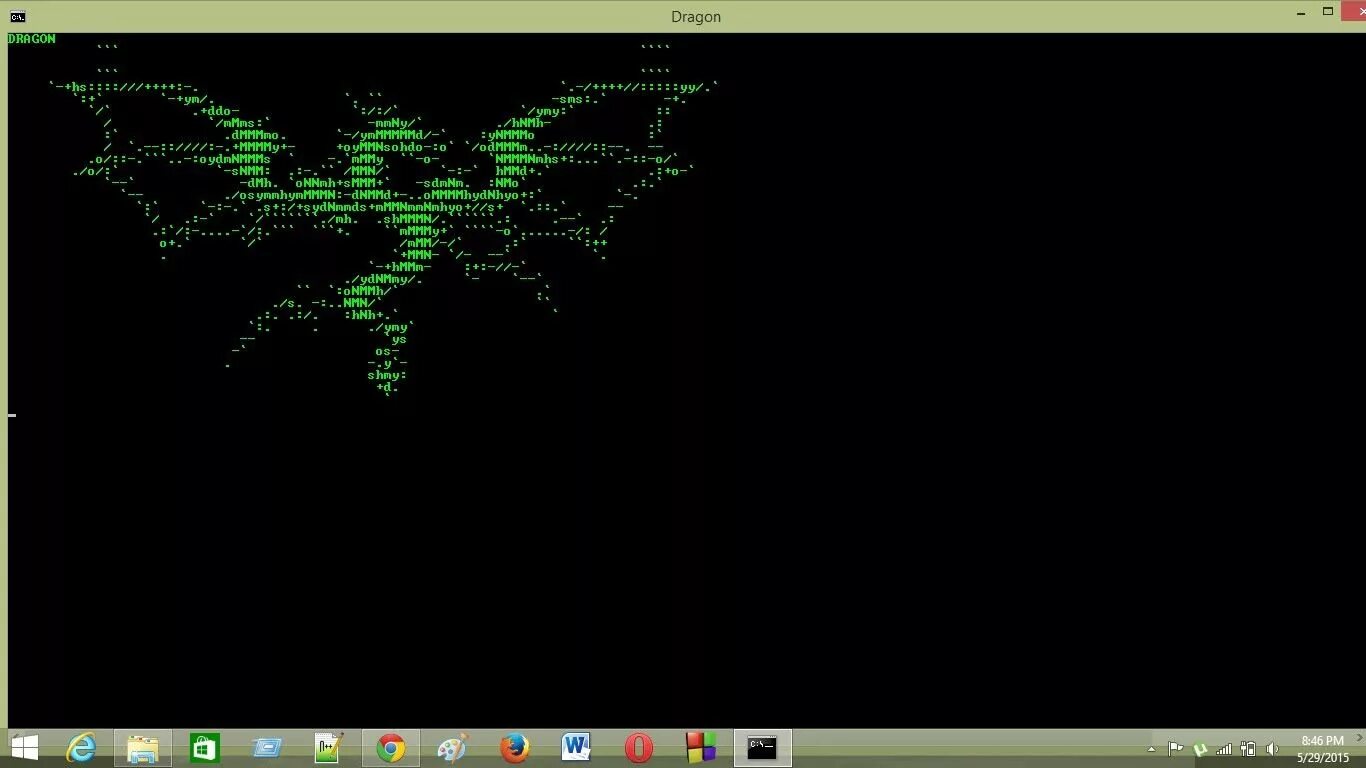This screenshot has height=768, width=1366.
Task: Open the Dragon window system menu icon
Action: click(x=17, y=16)
